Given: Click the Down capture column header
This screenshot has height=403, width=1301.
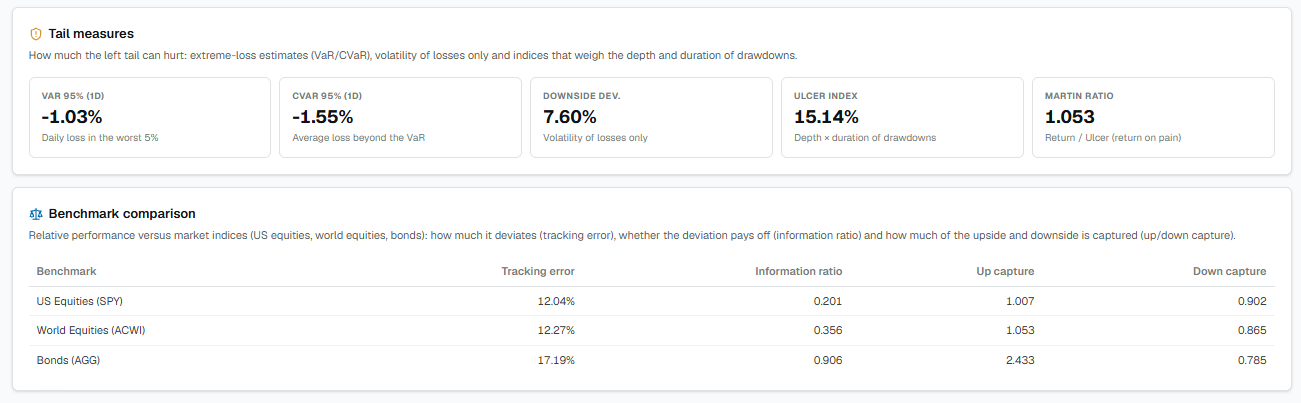Looking at the screenshot, I should [1230, 271].
